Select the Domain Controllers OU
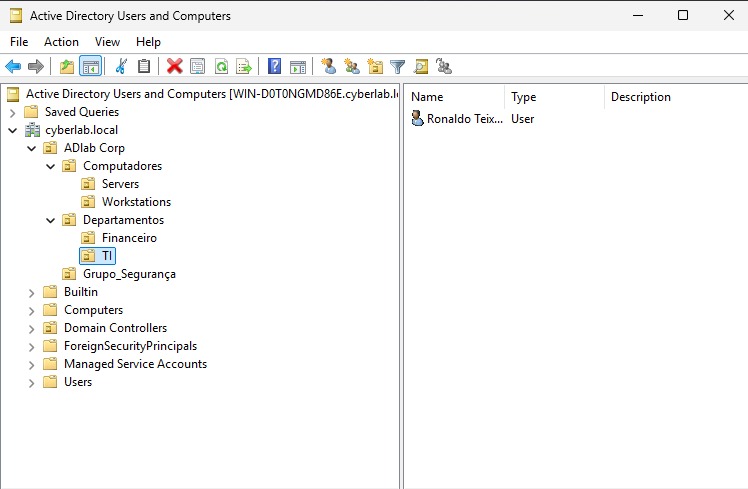The height and width of the screenshot is (489, 748). [115, 328]
